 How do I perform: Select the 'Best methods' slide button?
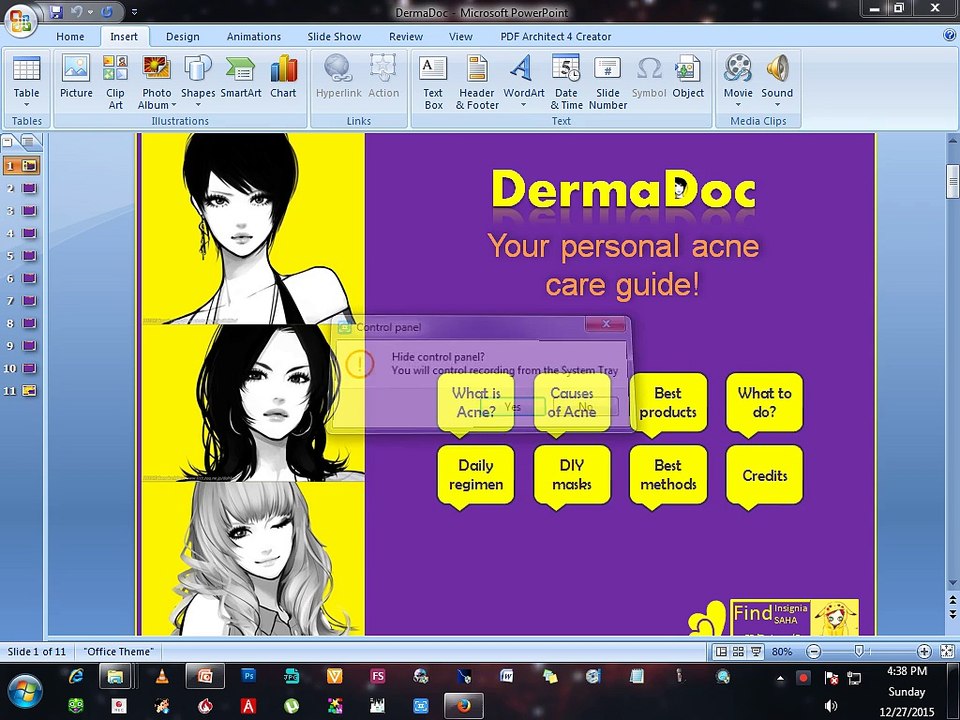(668, 475)
